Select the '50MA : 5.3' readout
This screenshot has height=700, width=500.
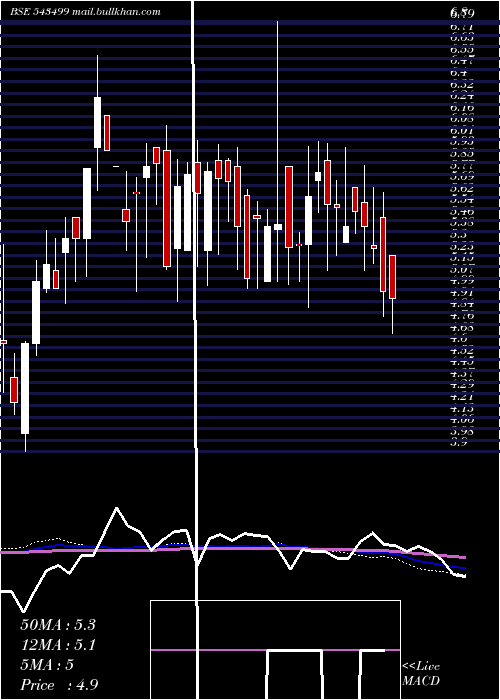[58, 625]
